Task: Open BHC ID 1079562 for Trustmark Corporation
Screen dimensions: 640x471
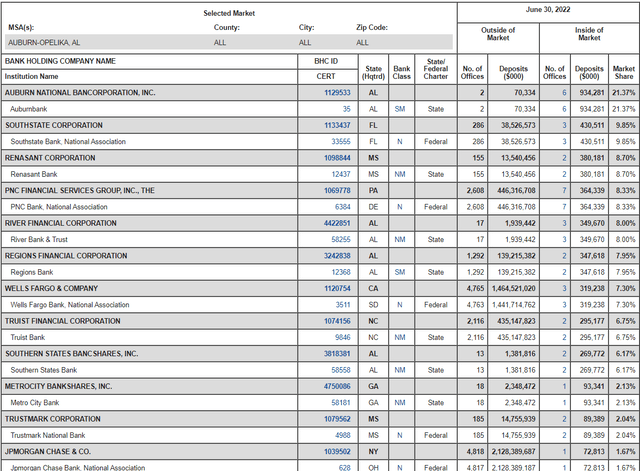Action: (x=337, y=419)
